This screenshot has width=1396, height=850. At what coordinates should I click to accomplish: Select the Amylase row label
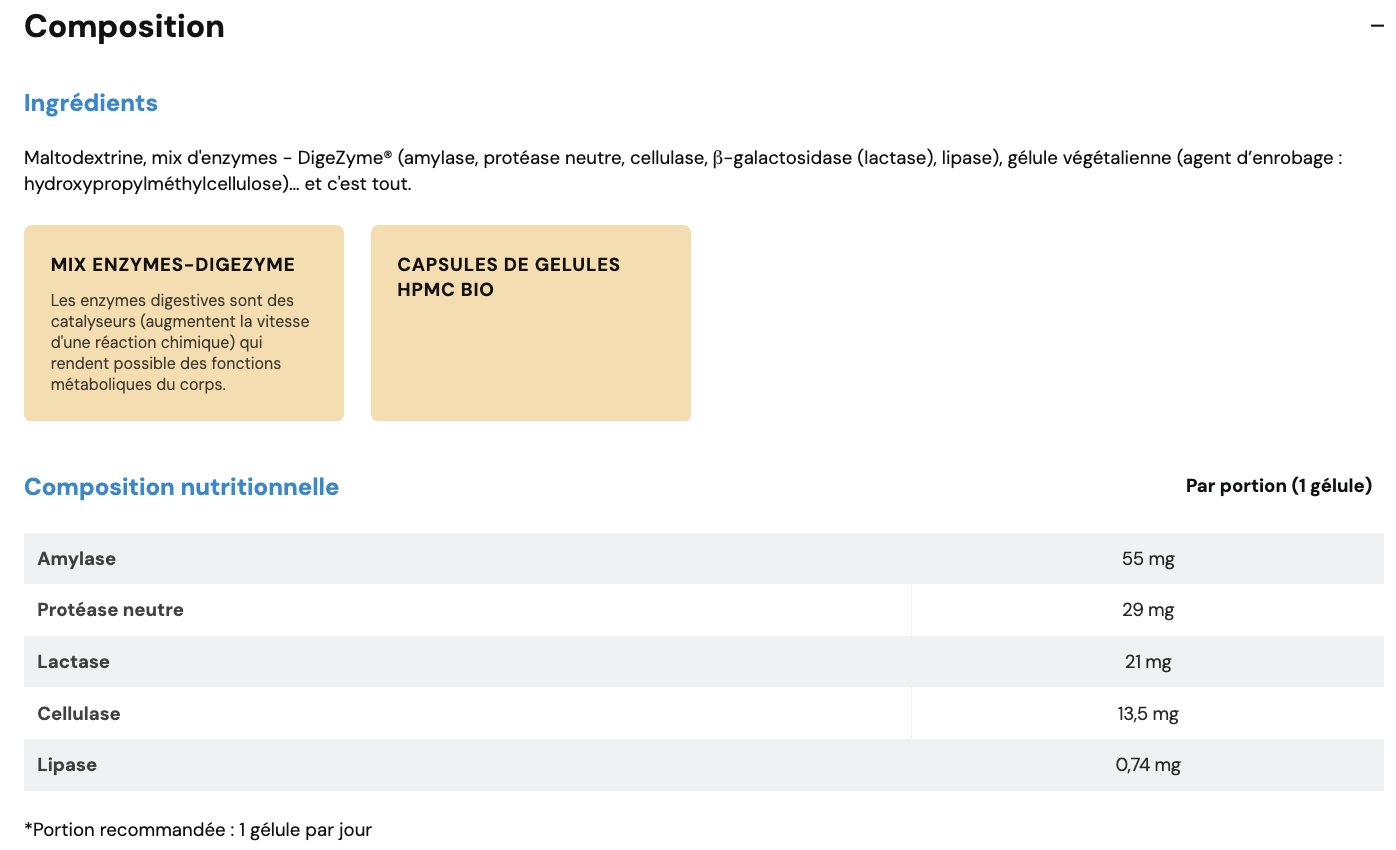tap(77, 559)
